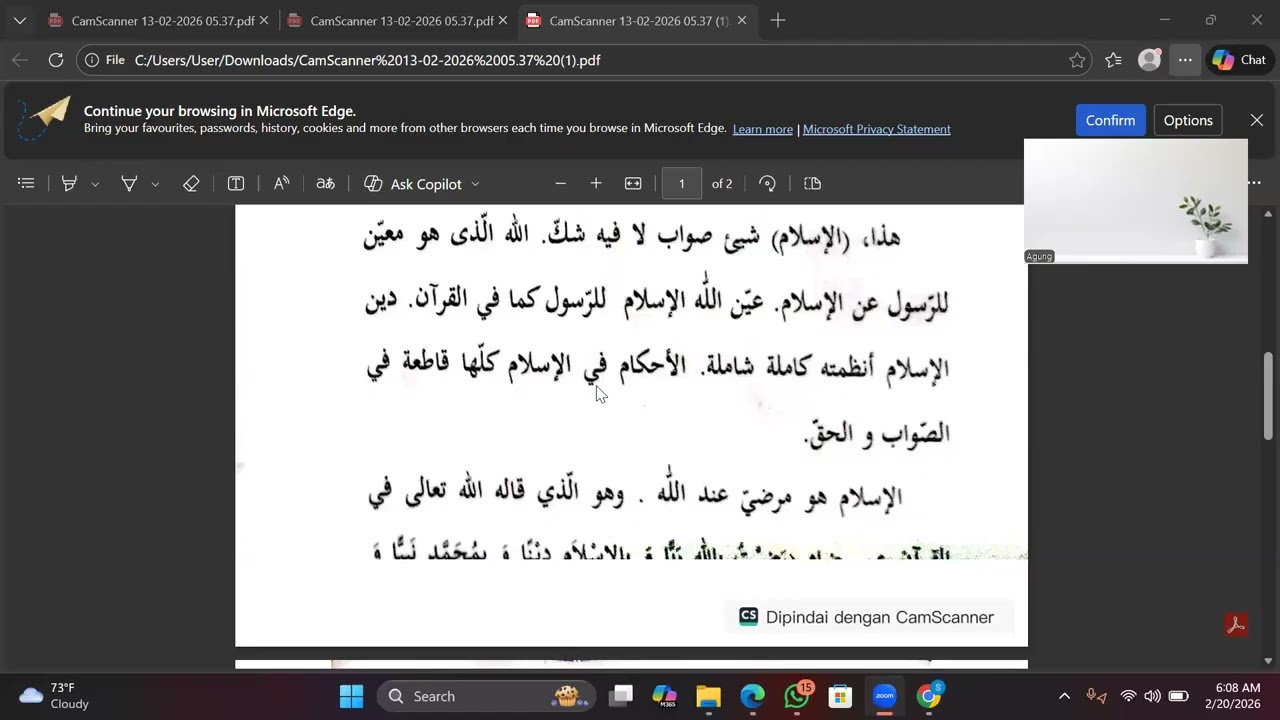This screenshot has width=1280, height=720.
Task: Open Copilot Chat button
Action: (x=1240, y=60)
